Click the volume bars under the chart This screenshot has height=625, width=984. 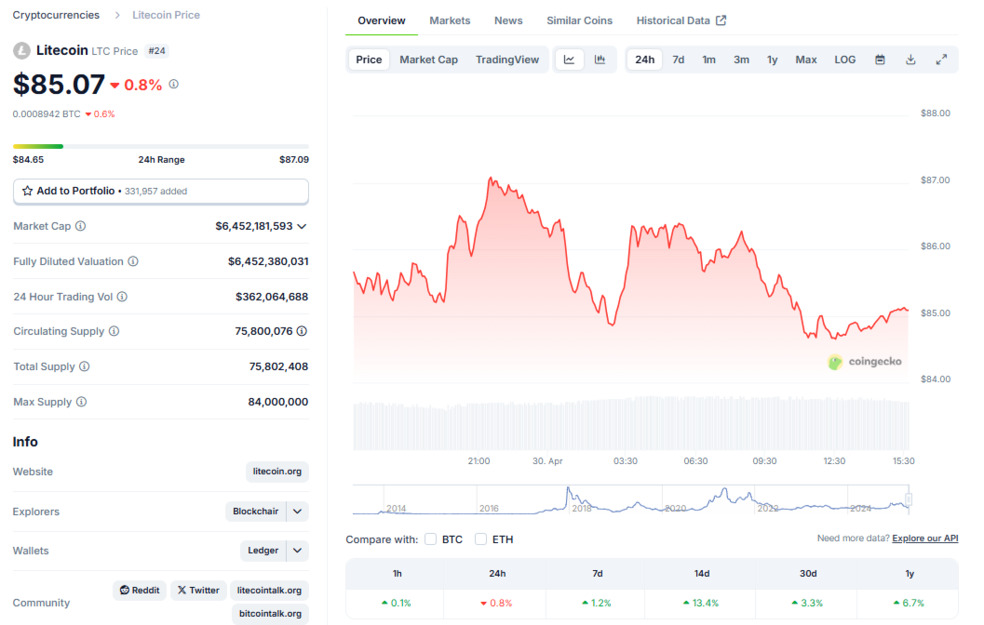631,424
